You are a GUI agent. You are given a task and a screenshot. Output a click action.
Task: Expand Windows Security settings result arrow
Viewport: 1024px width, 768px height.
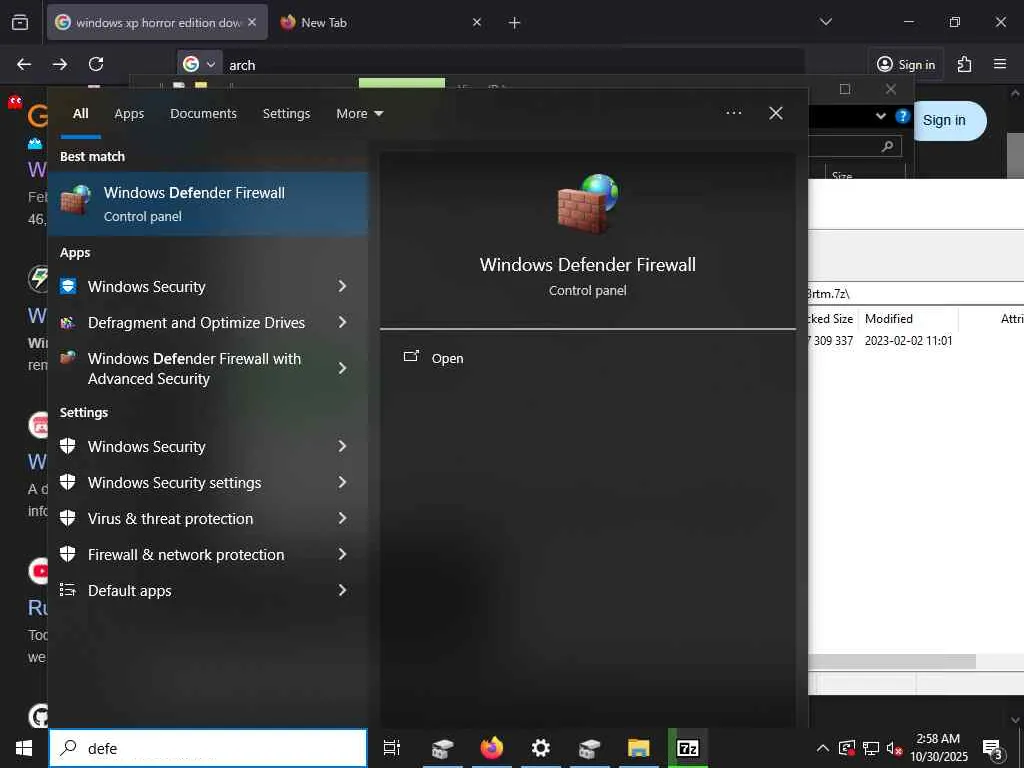point(342,482)
